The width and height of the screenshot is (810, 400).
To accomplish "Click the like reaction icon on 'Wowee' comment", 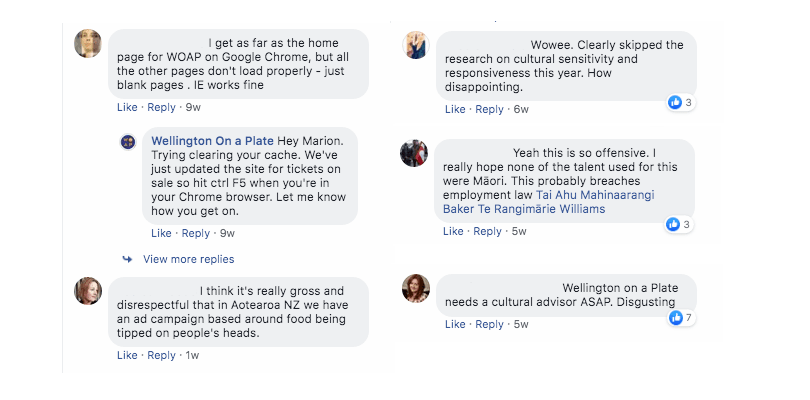I will click(x=674, y=102).
